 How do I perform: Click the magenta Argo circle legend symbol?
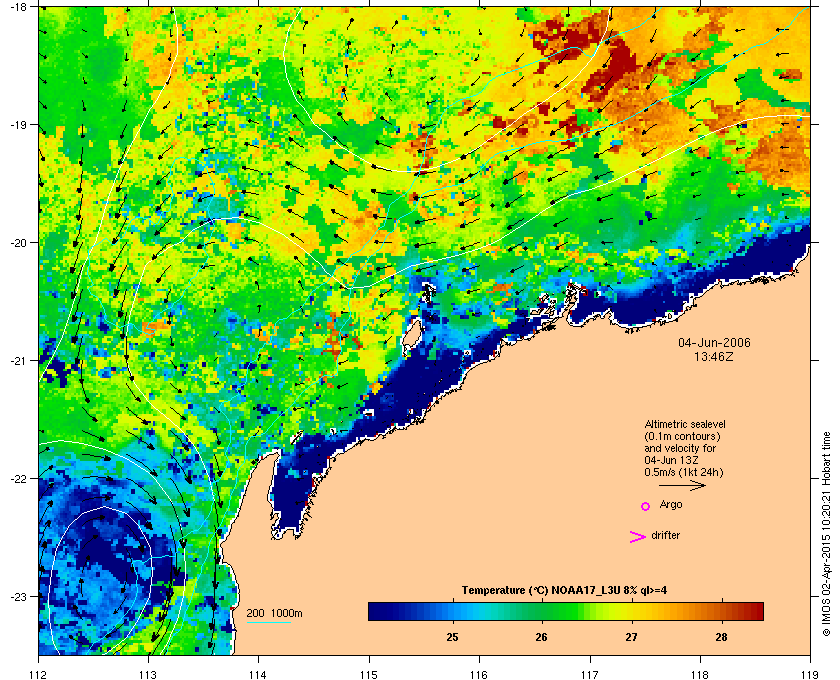click(x=646, y=506)
